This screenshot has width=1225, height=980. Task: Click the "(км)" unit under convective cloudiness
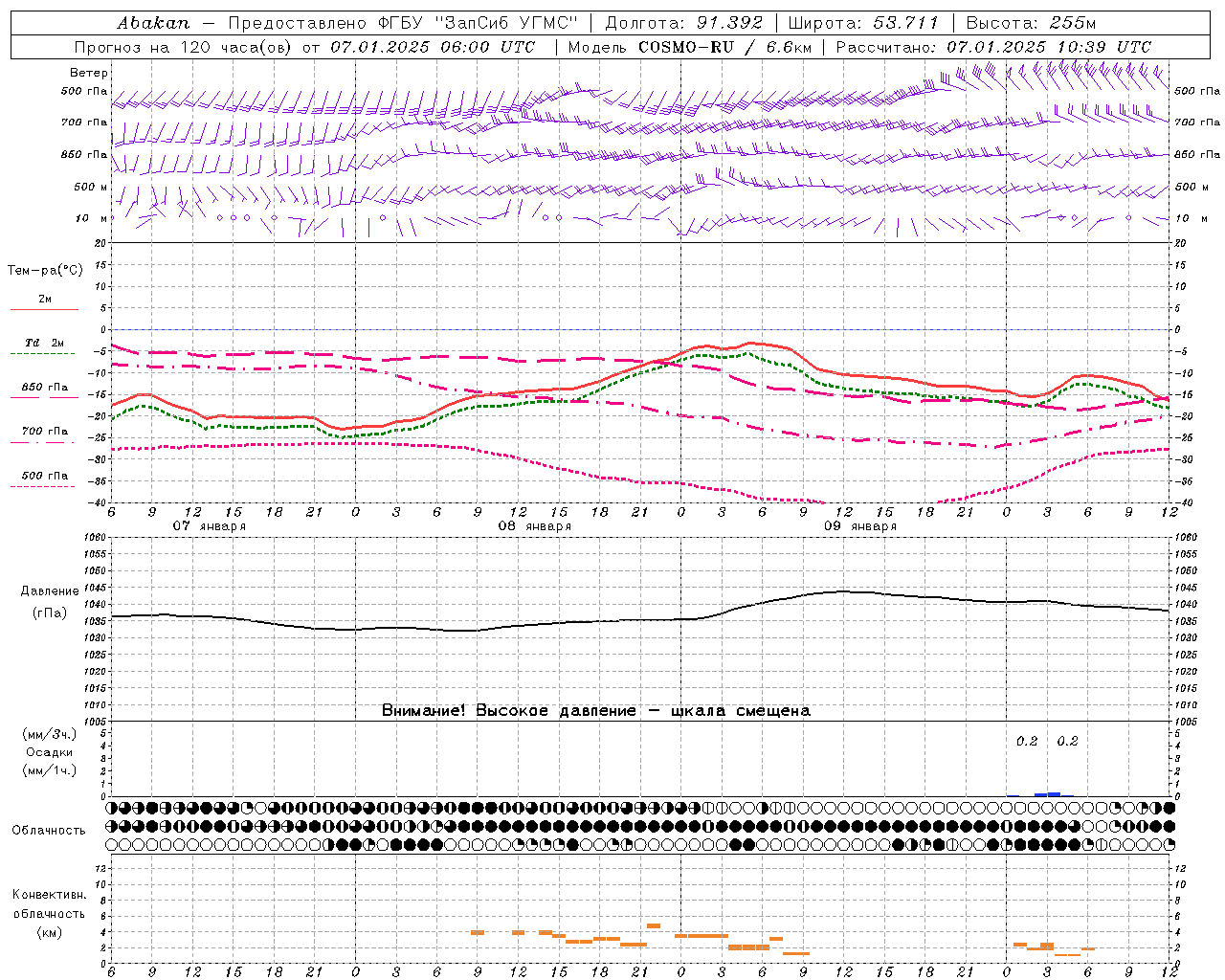pyautogui.click(x=50, y=932)
